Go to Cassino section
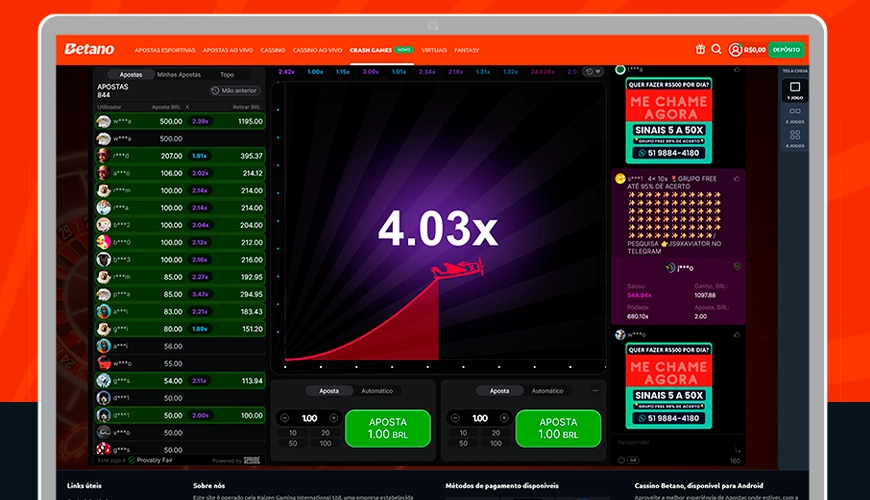870x500 pixels. 272,50
